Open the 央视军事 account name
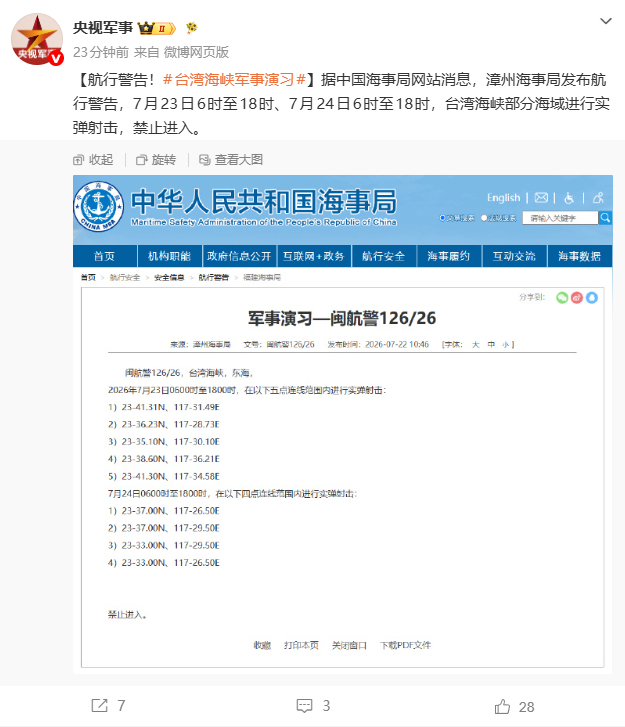The height and width of the screenshot is (727, 625). pos(103,28)
